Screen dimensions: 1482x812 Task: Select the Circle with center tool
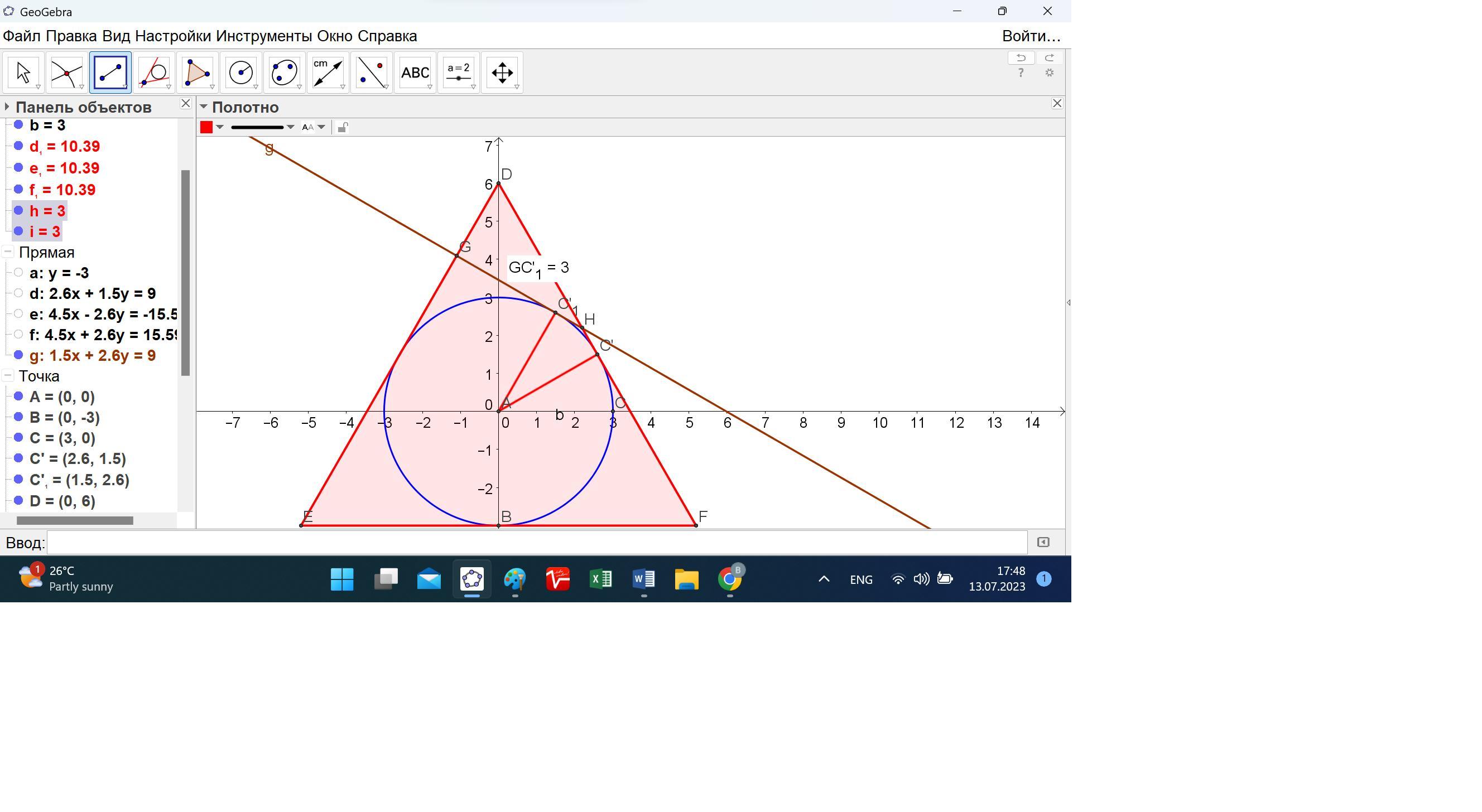240,72
